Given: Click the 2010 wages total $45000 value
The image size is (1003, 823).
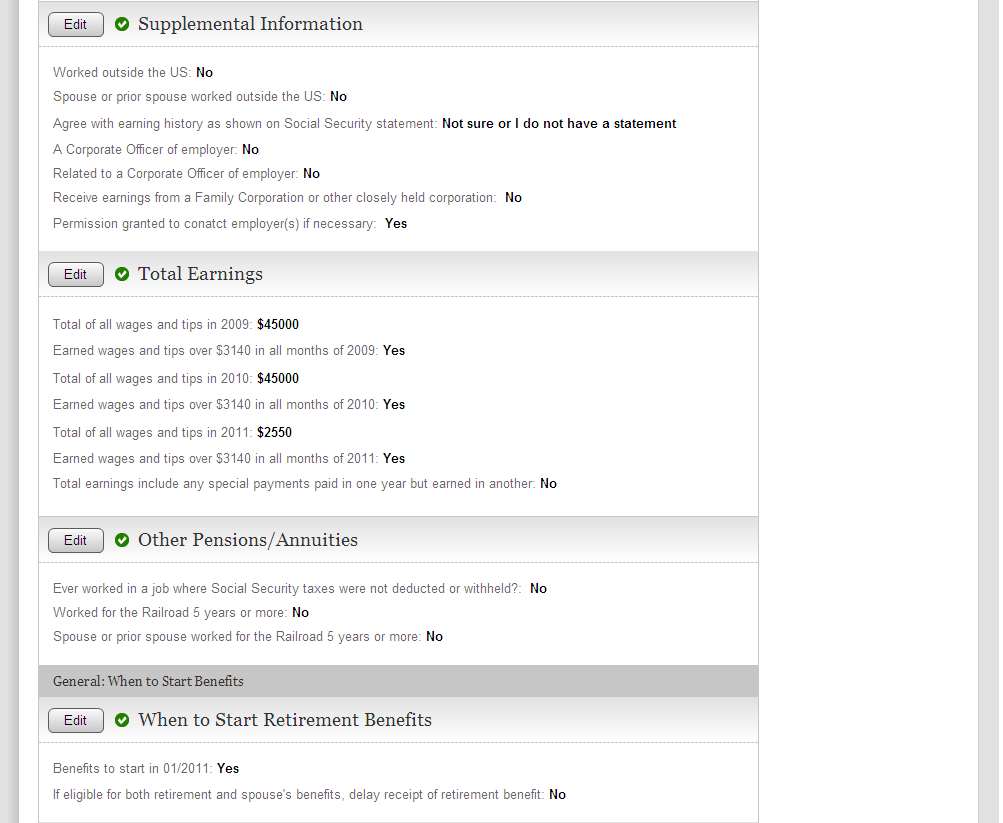Looking at the screenshot, I should 278,379.
